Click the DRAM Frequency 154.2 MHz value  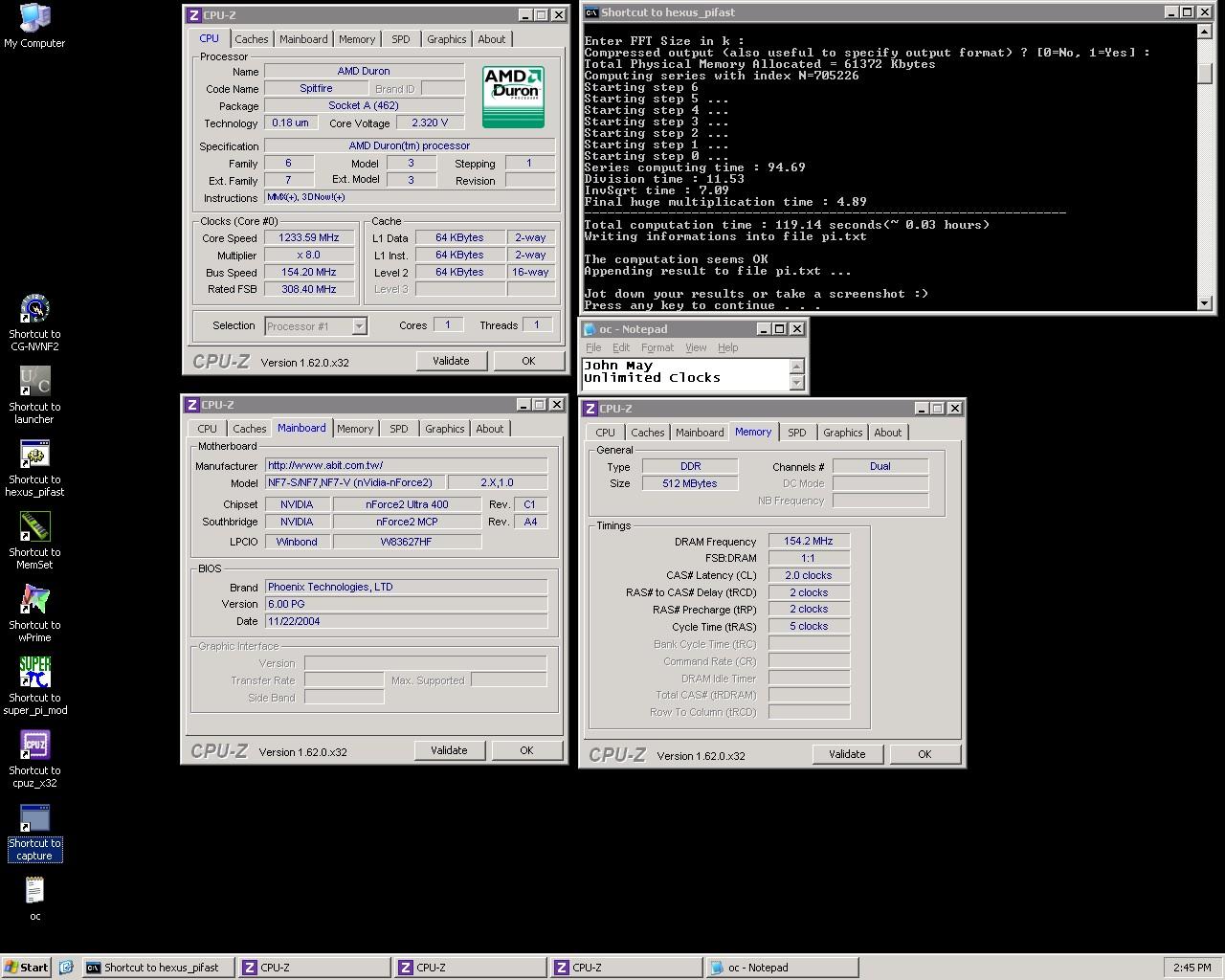tap(809, 541)
